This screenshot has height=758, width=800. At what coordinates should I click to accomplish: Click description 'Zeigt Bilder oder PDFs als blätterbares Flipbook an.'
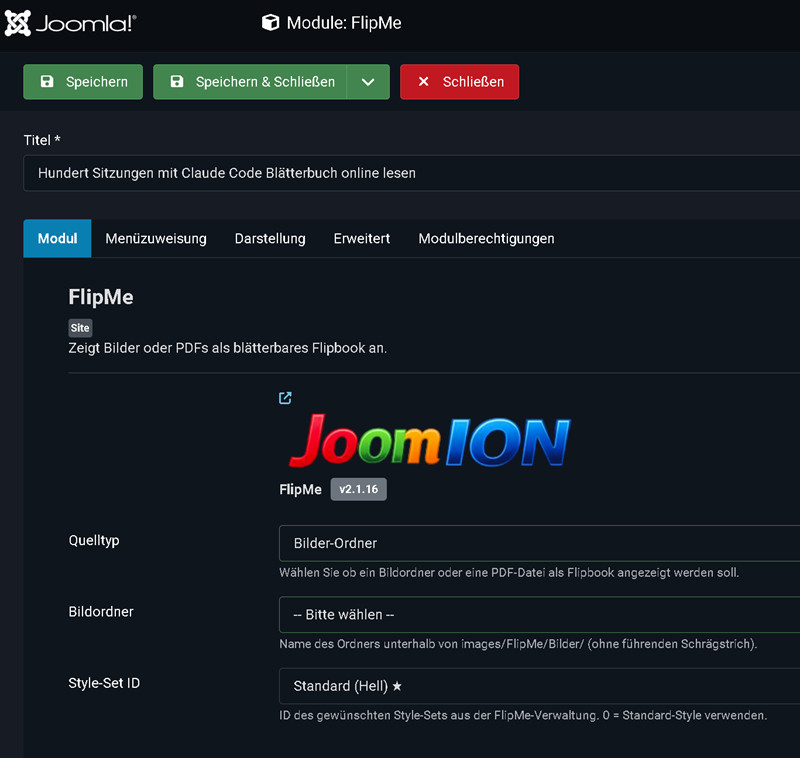[228, 348]
